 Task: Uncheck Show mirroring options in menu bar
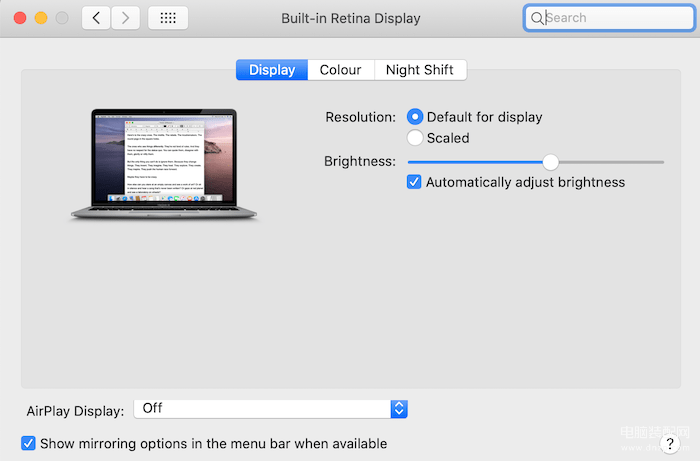tap(29, 443)
